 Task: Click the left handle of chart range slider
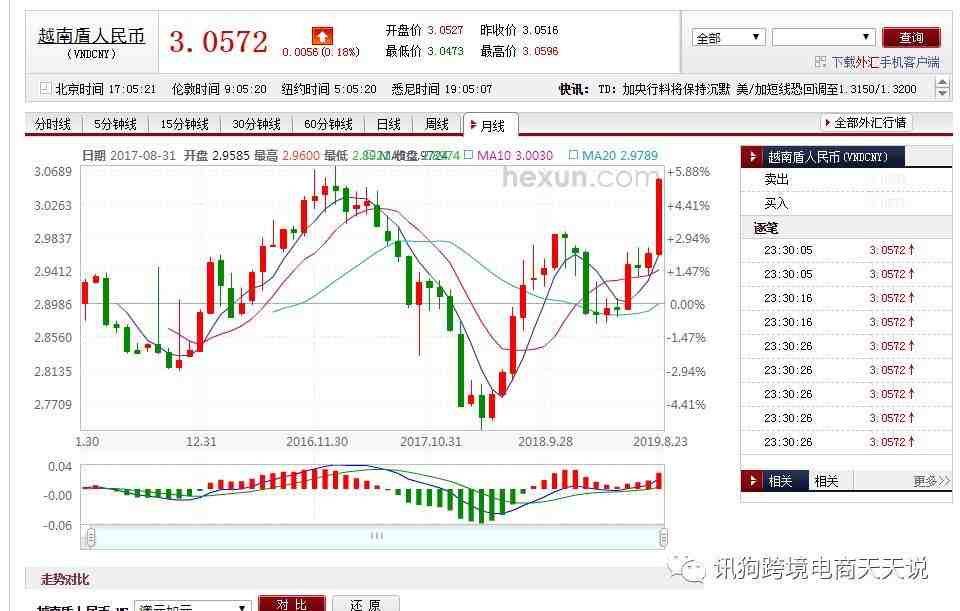point(91,538)
